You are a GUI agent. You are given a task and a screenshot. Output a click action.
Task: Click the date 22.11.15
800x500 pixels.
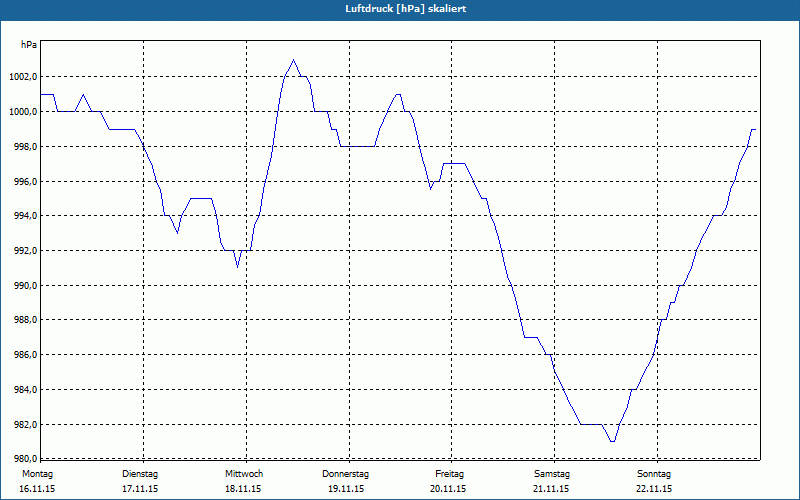click(654, 489)
